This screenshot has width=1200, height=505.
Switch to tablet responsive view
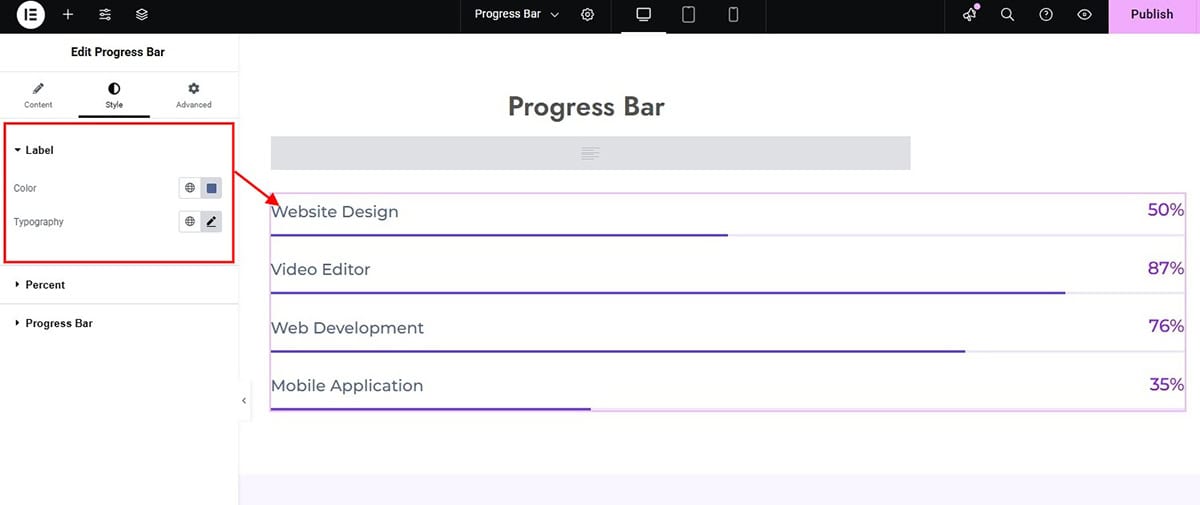(689, 15)
